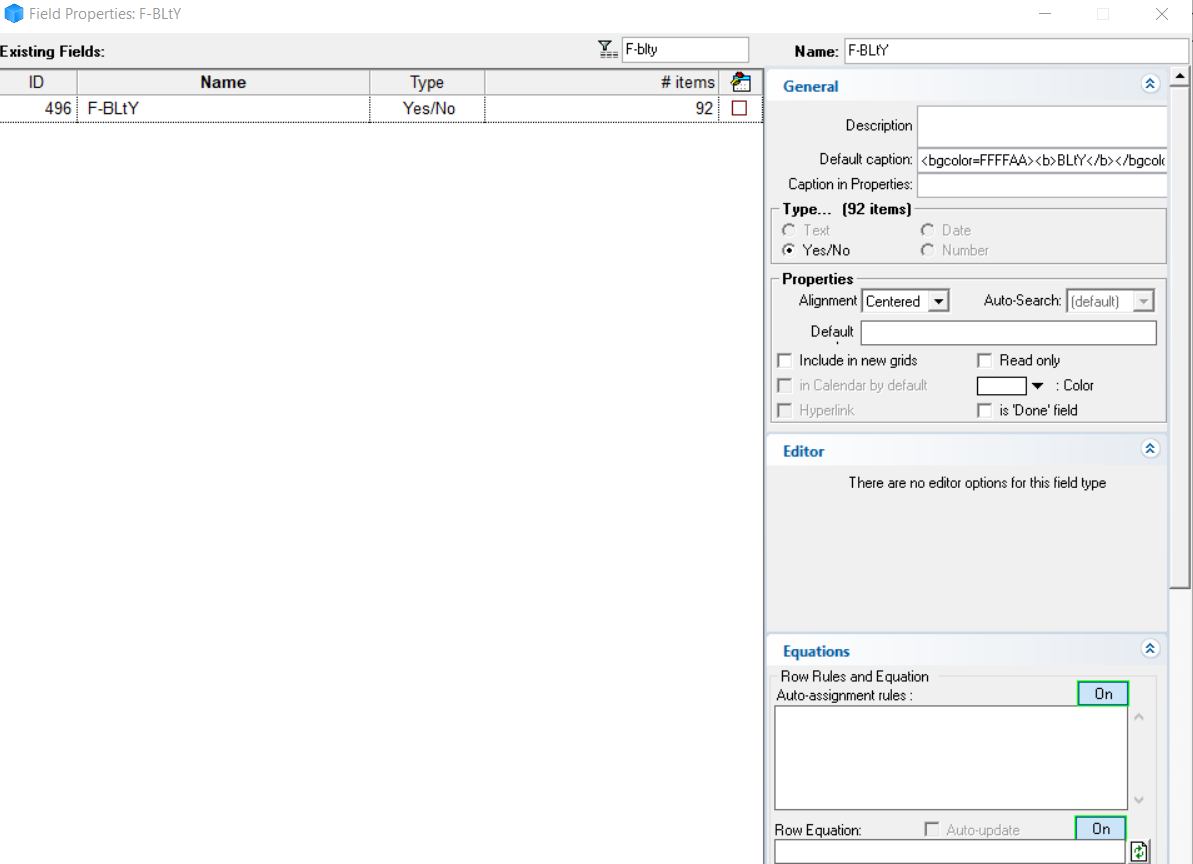The height and width of the screenshot is (864, 1193).
Task: Sort by the Name column header
Action: tap(222, 82)
